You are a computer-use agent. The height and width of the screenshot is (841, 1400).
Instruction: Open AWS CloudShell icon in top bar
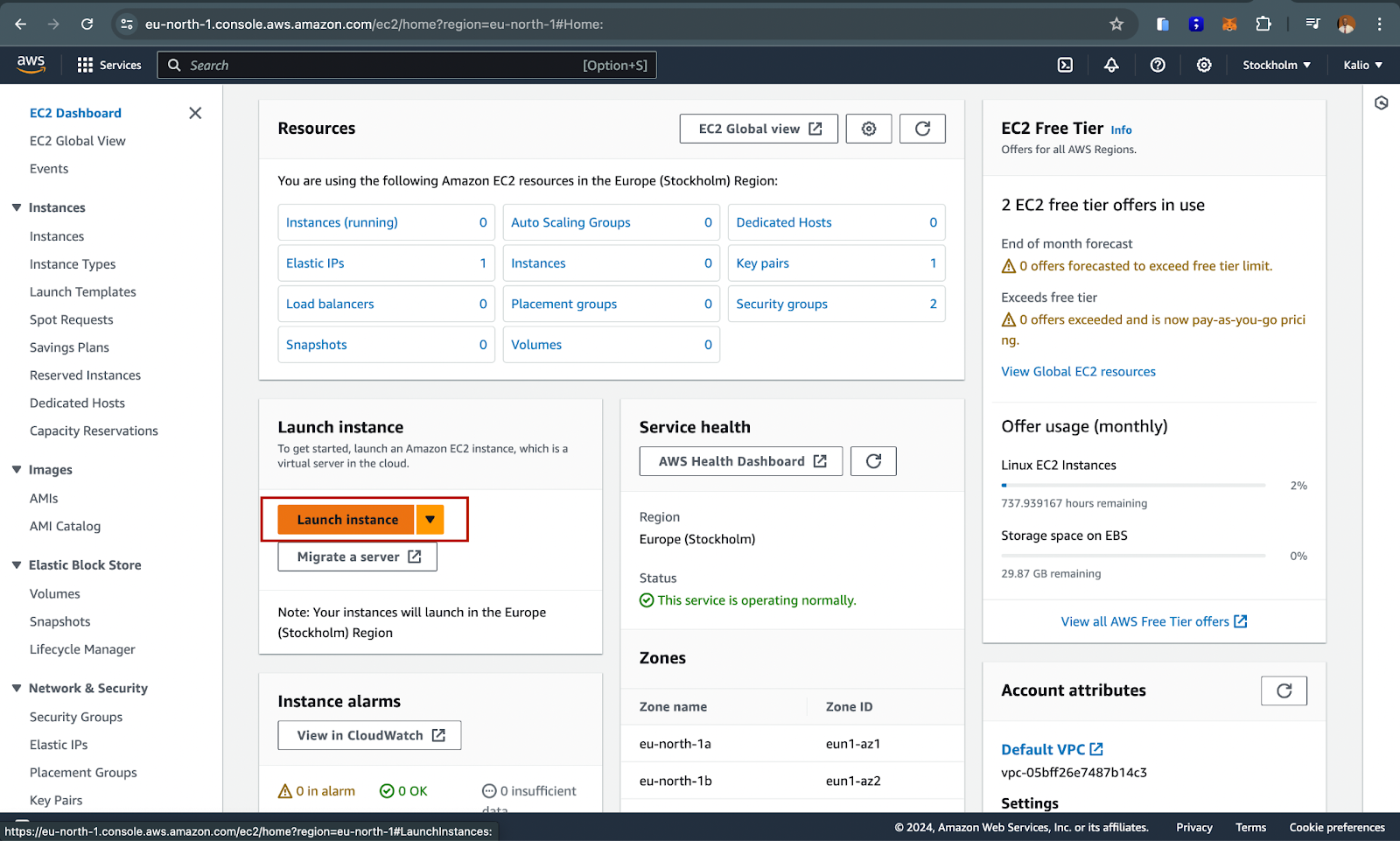(1065, 65)
